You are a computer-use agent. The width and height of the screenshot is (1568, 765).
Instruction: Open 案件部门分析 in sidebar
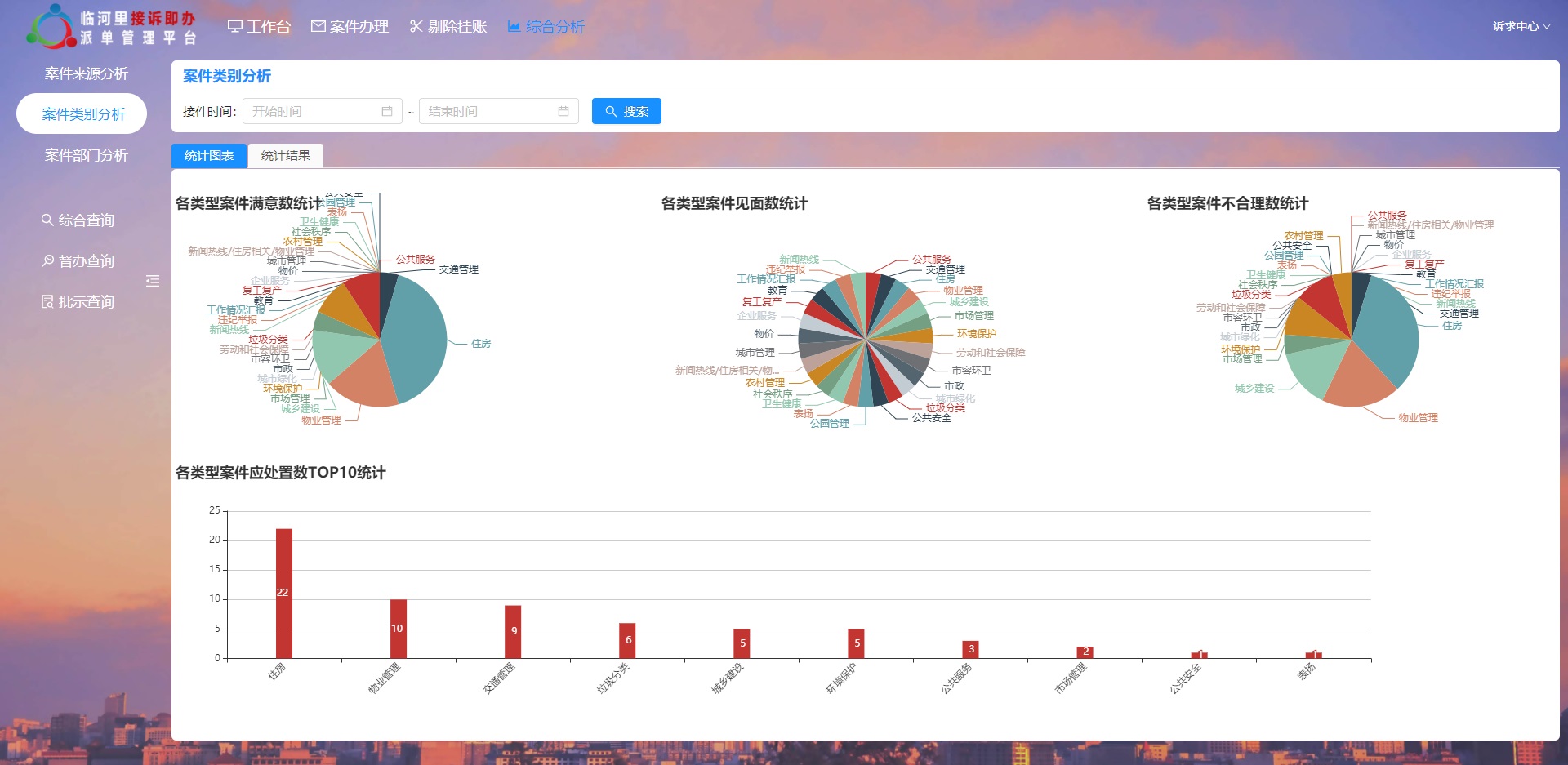click(86, 155)
